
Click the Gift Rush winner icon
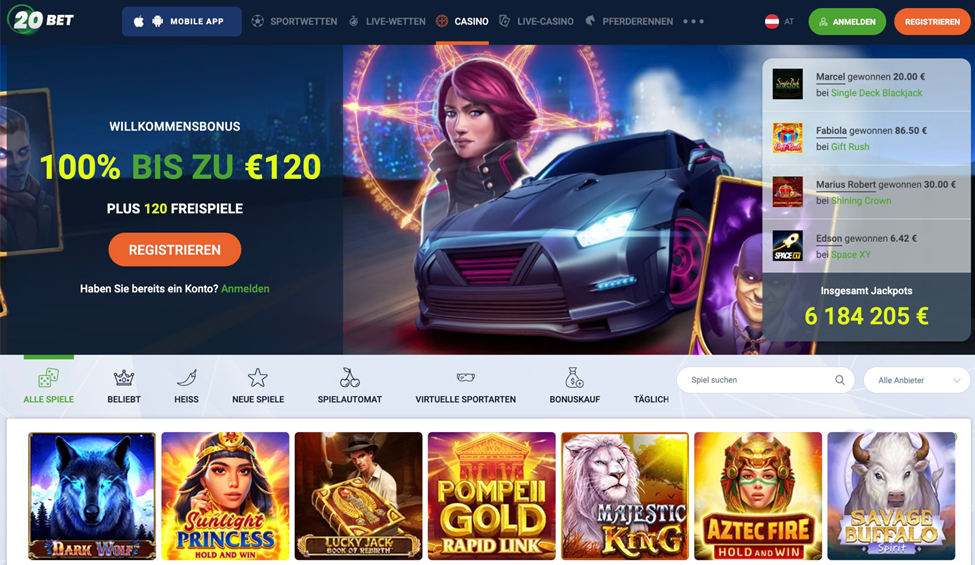click(787, 138)
